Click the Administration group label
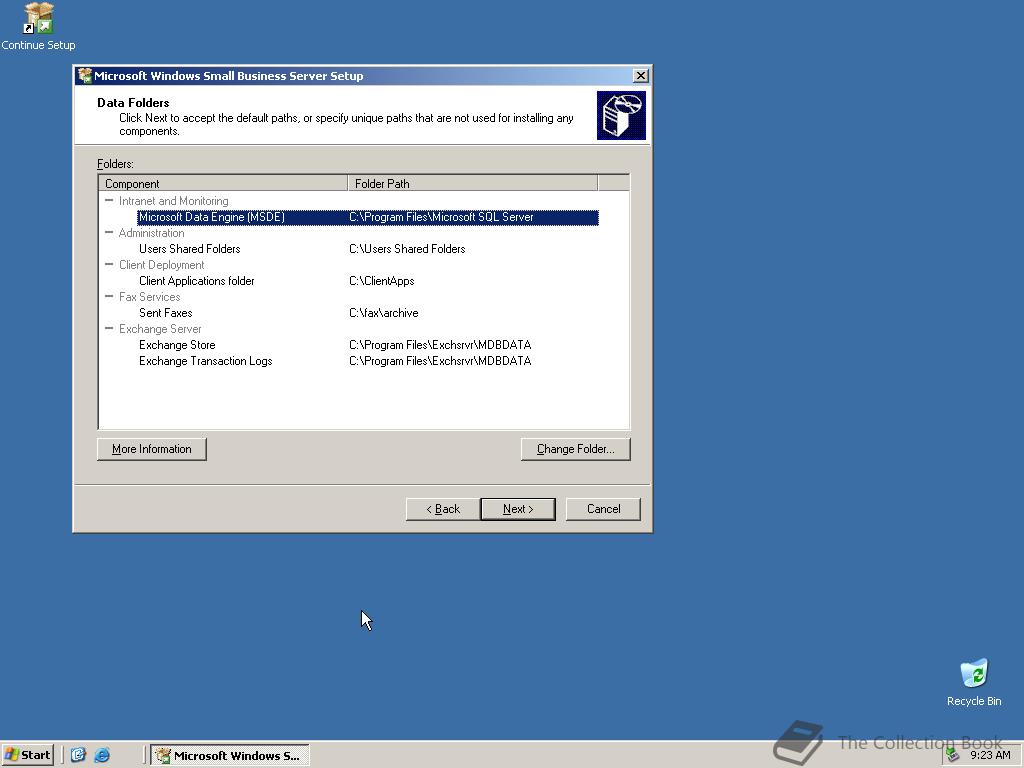 (152, 233)
